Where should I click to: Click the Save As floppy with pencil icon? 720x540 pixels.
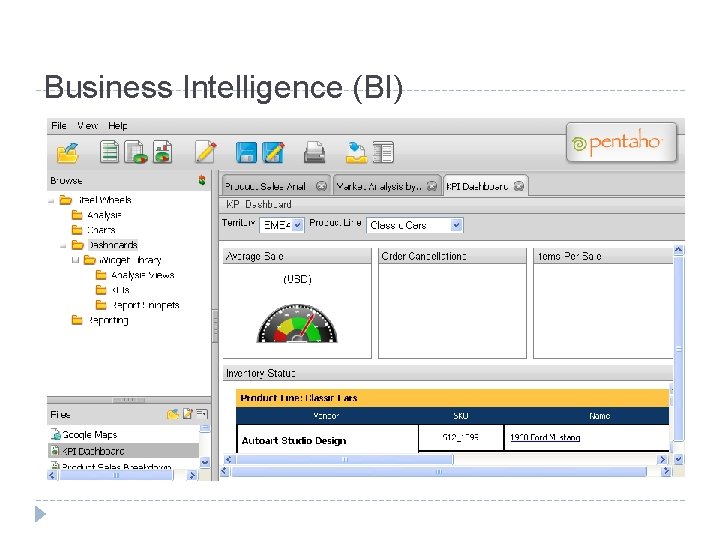click(273, 152)
